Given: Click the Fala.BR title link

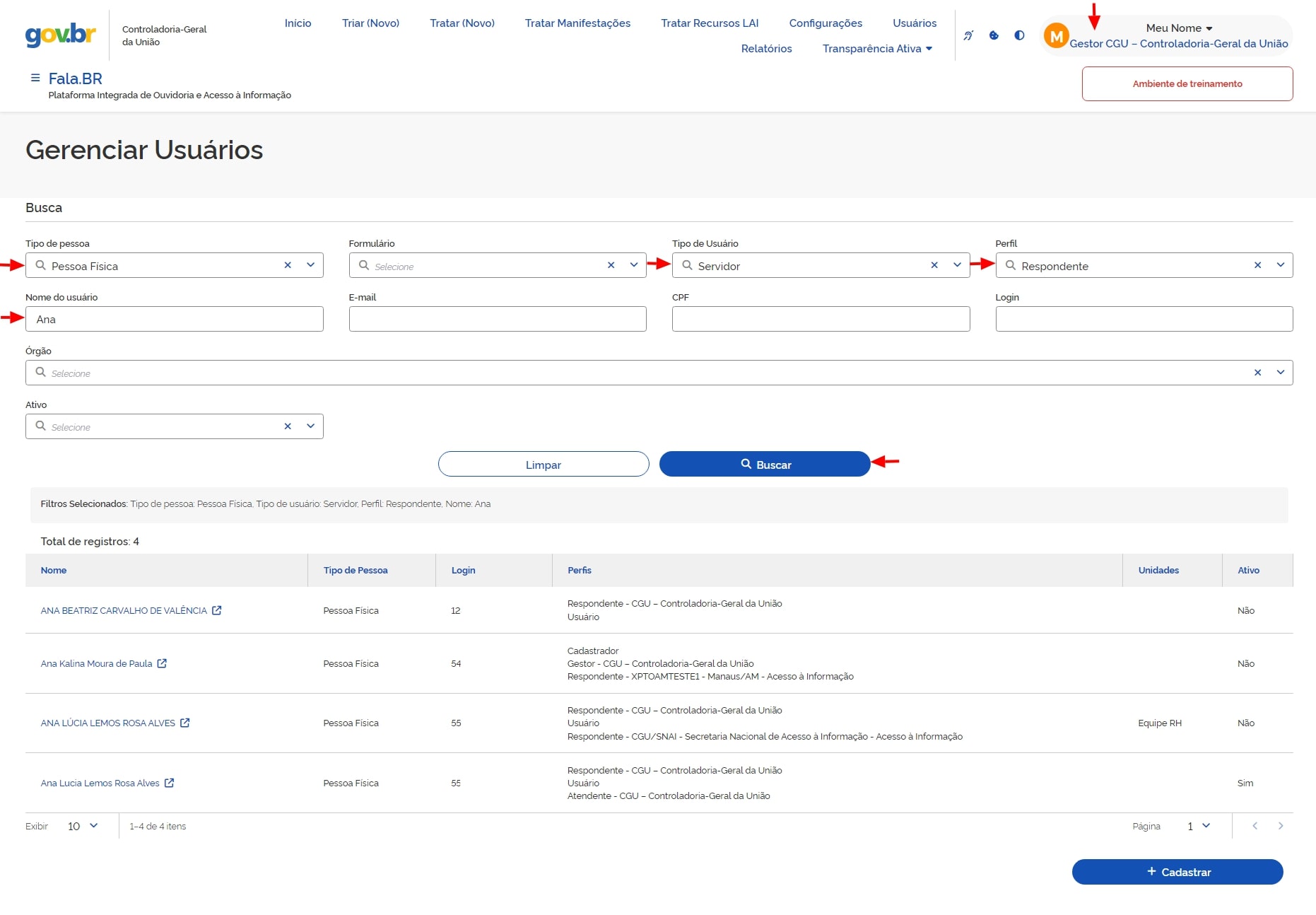Looking at the screenshot, I should [75, 78].
